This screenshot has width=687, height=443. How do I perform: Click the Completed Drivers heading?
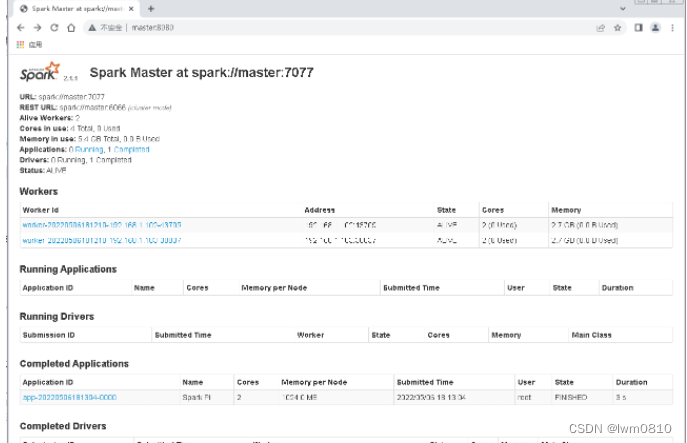(x=63, y=426)
